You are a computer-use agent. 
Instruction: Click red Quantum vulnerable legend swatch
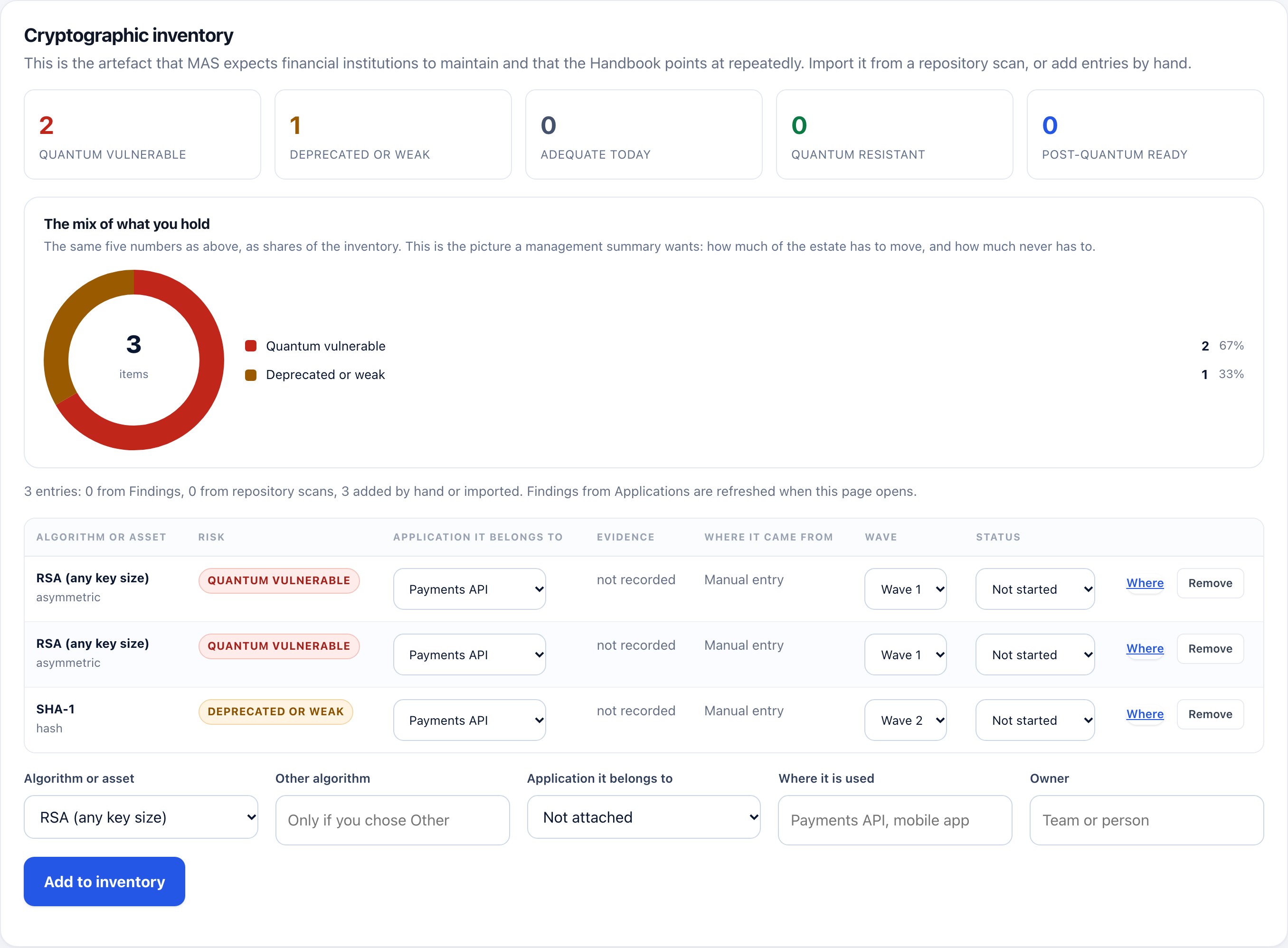pyautogui.click(x=251, y=346)
